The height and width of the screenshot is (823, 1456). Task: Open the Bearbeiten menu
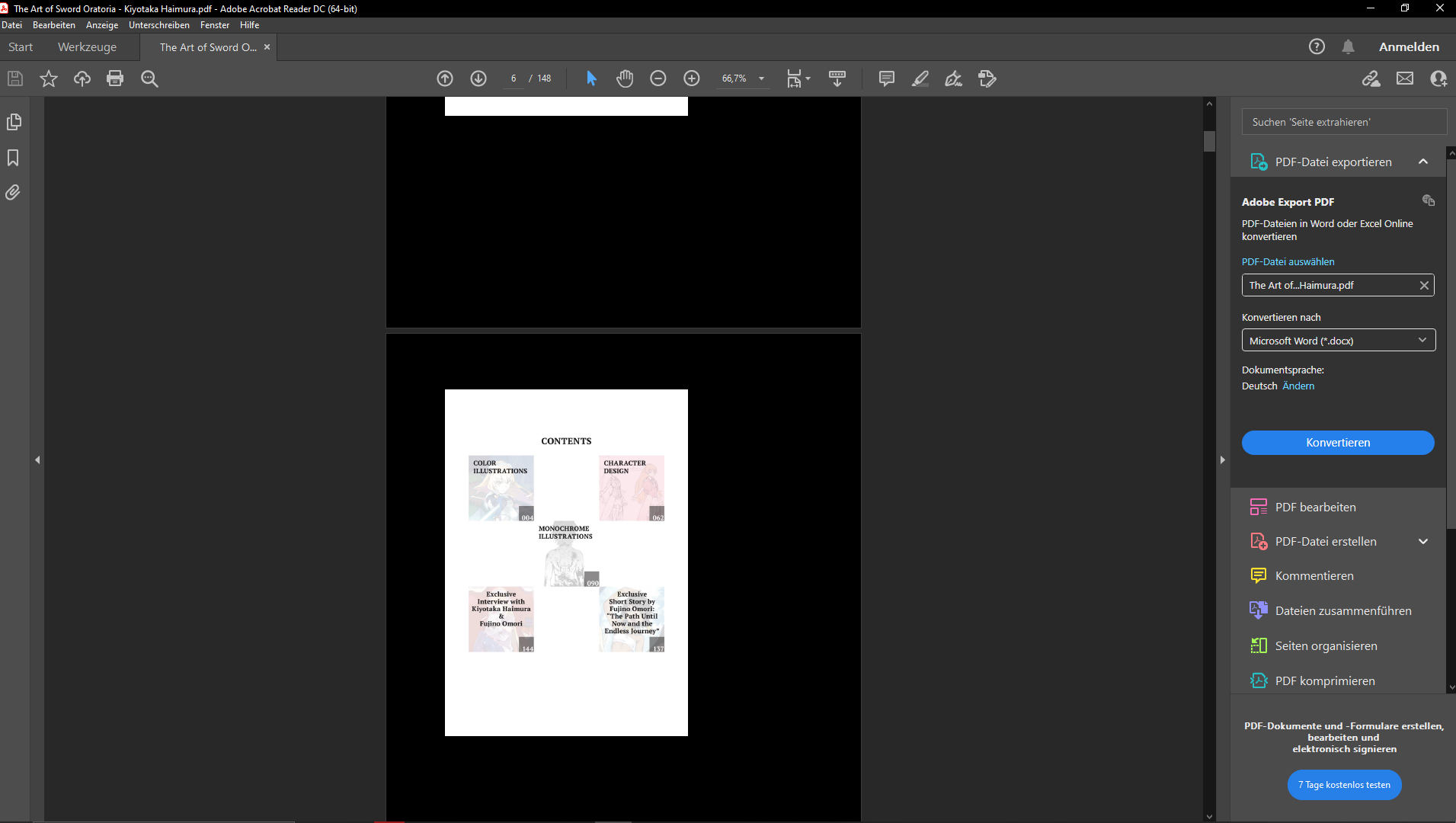[54, 25]
